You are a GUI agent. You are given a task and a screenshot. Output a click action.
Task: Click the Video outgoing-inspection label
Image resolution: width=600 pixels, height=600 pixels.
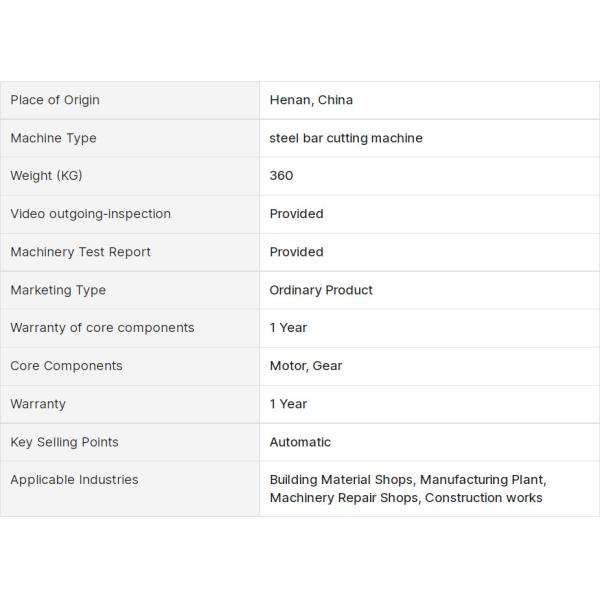pos(90,214)
